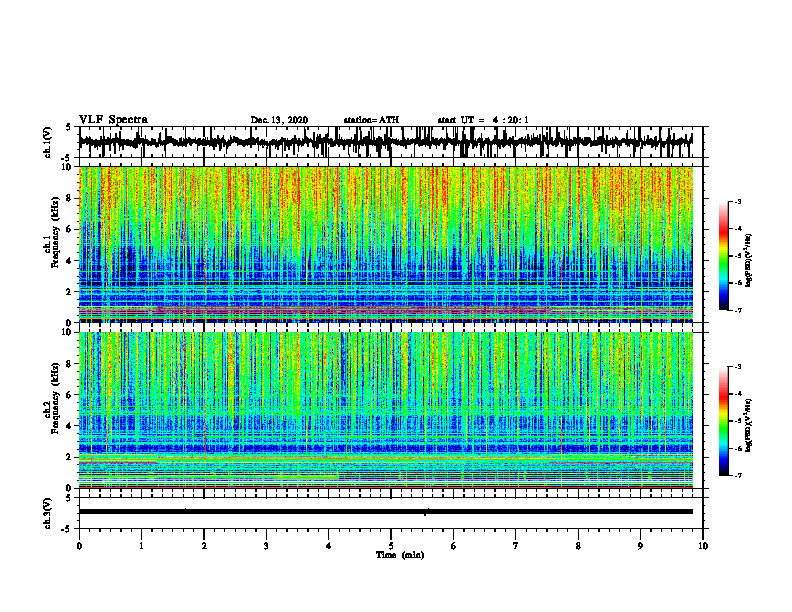Click time axis end label "10"
The width and height of the screenshot is (792, 612).
(x=703, y=546)
